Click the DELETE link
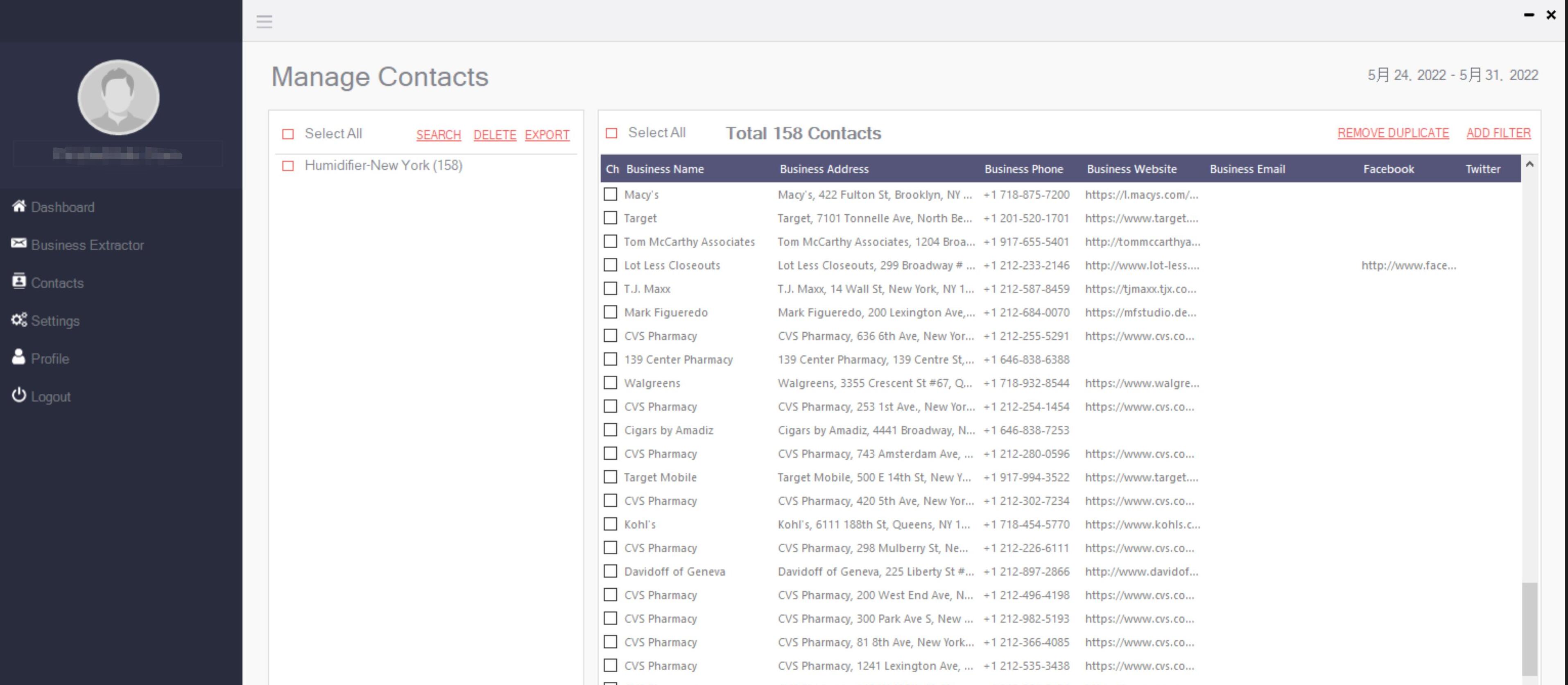 [x=494, y=134]
